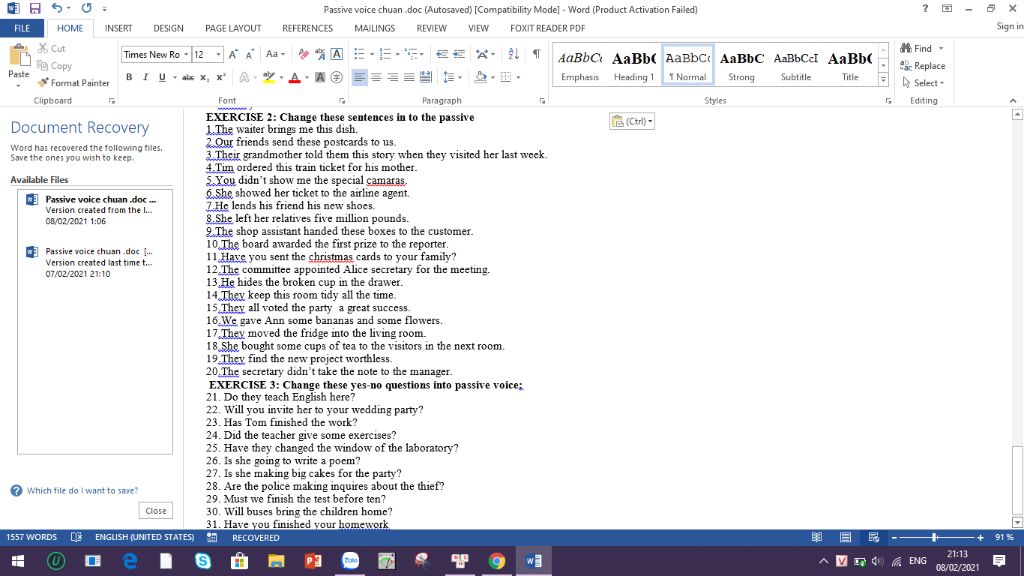Viewport: 1024px width, 576px height.
Task: Toggle subscript formatting
Action: coord(204,77)
